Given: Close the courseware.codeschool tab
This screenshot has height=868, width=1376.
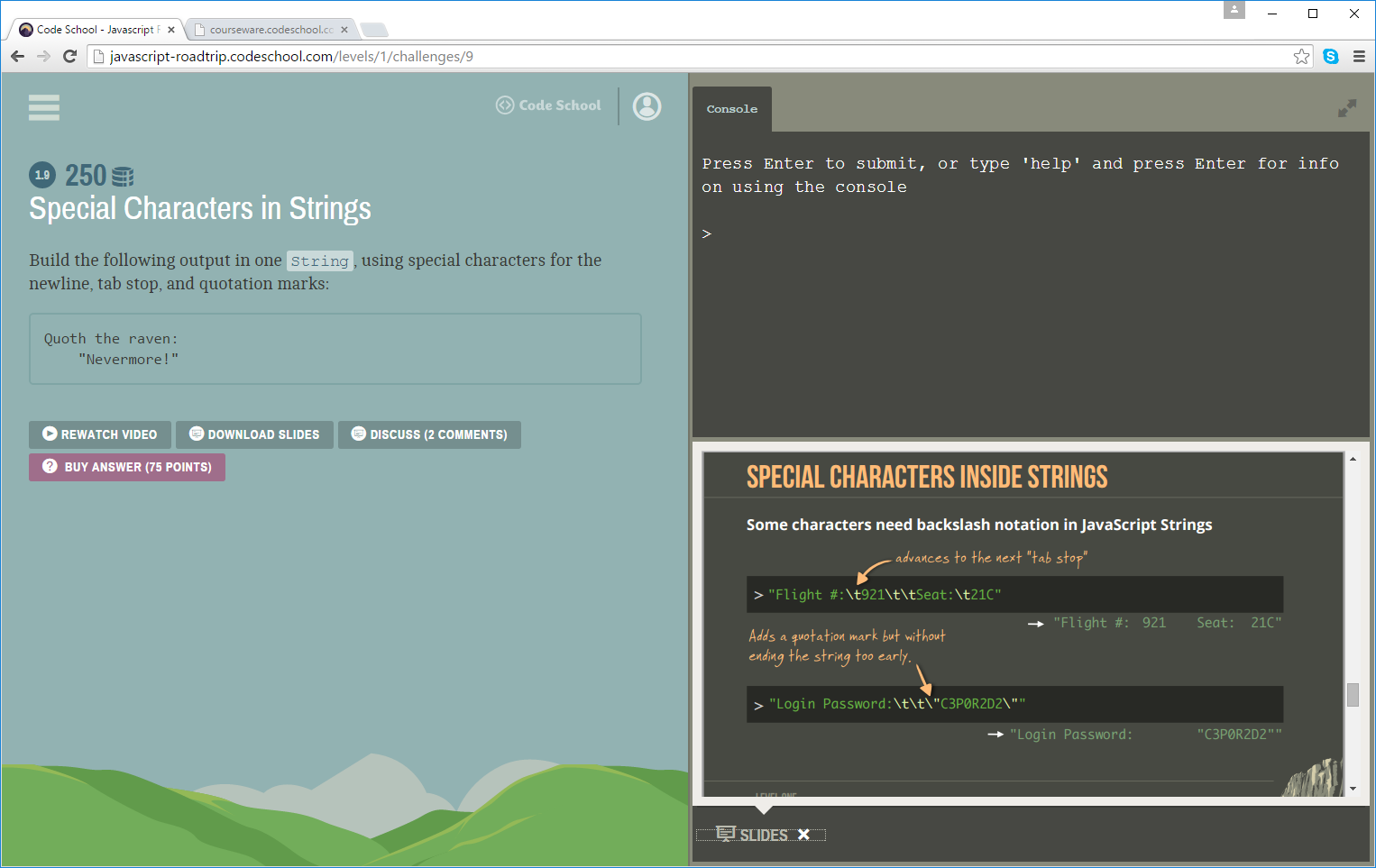Looking at the screenshot, I should point(344,30).
